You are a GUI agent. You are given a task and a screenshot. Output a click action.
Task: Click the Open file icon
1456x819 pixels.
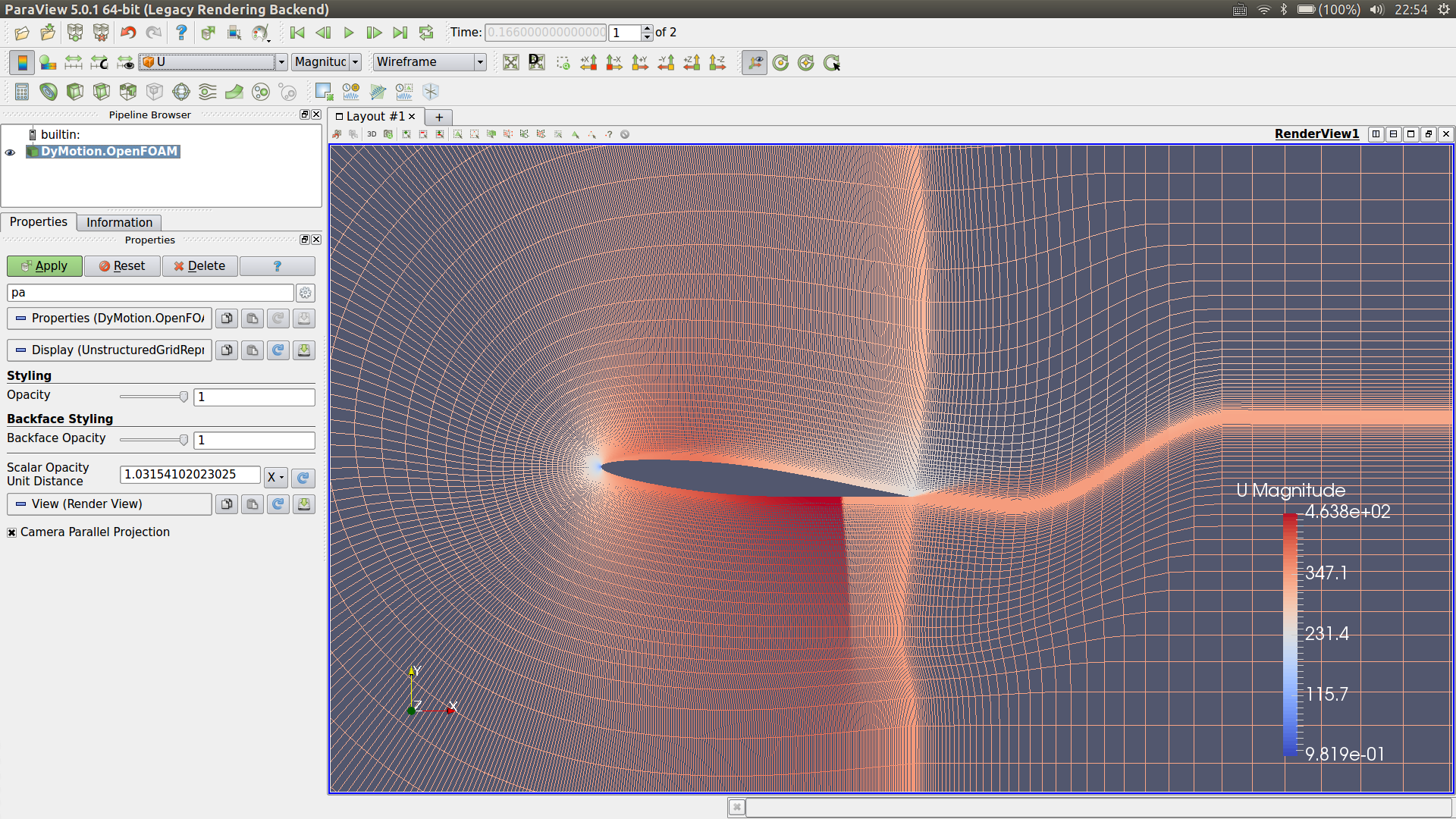click(x=22, y=33)
